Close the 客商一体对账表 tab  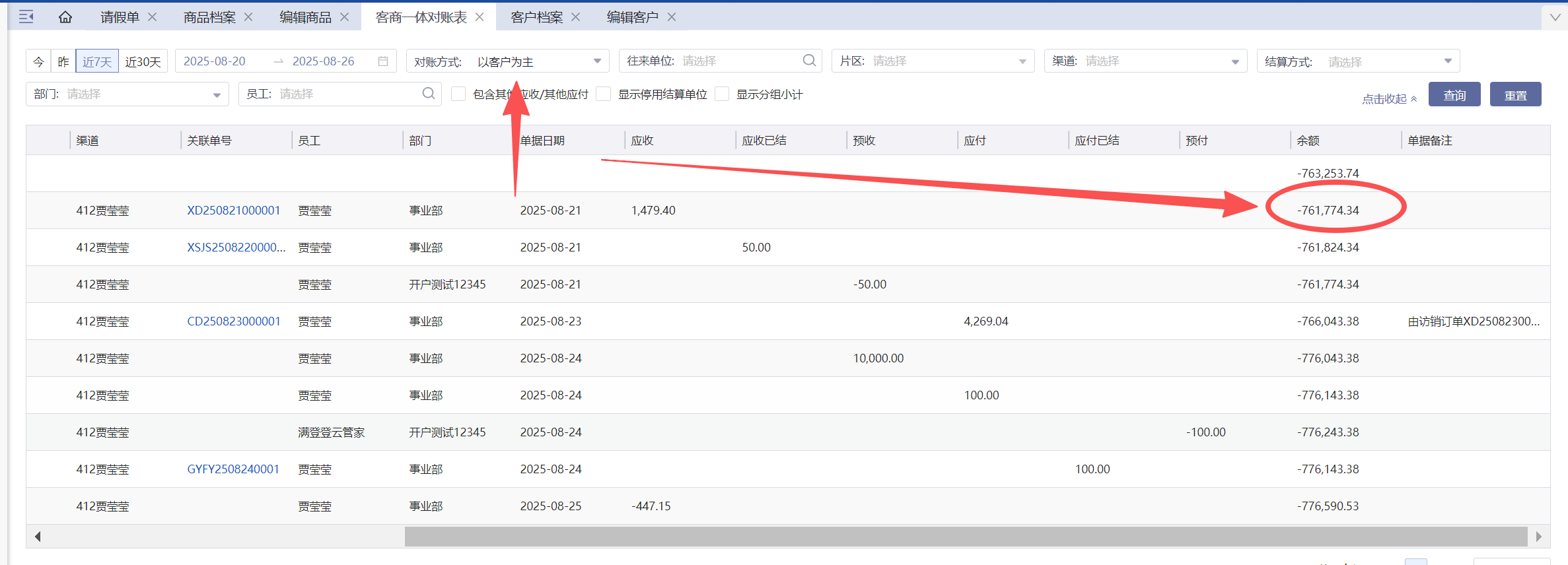coord(480,17)
